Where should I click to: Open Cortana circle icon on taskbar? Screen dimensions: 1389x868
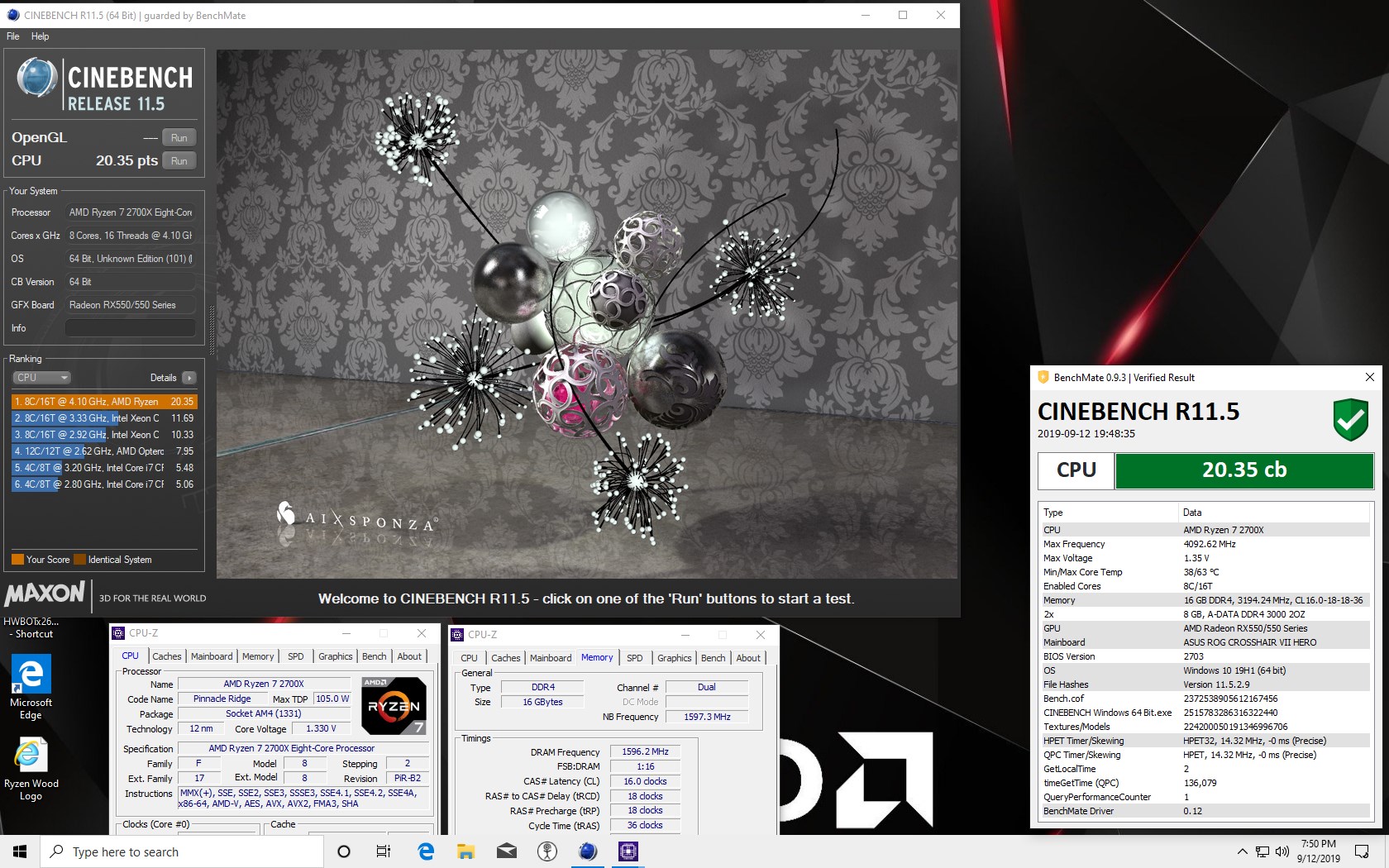pos(344,851)
